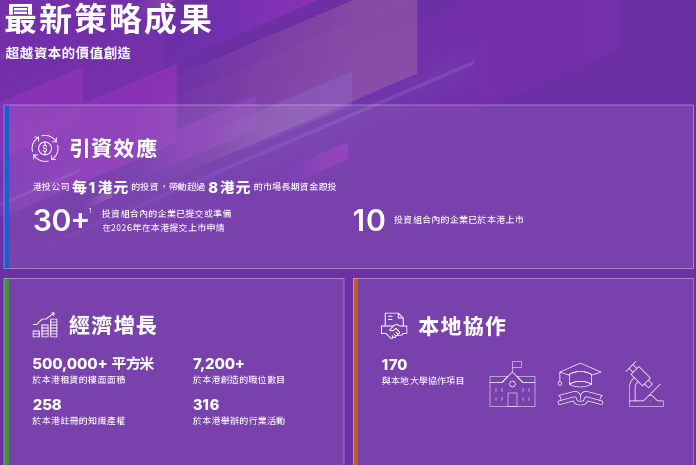
Task: Click the text 的市場長期資金跟投
Action: (x=295, y=187)
